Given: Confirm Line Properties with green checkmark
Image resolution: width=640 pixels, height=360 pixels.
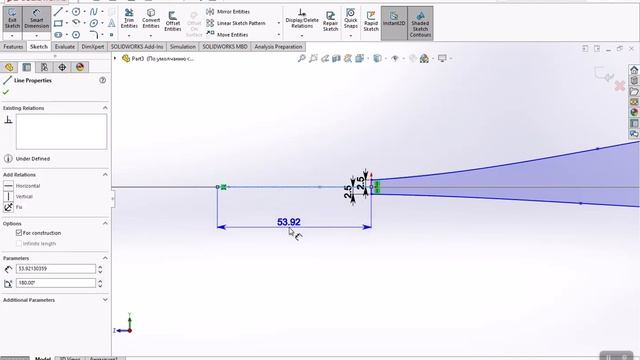Looking at the screenshot, I should point(6,92).
